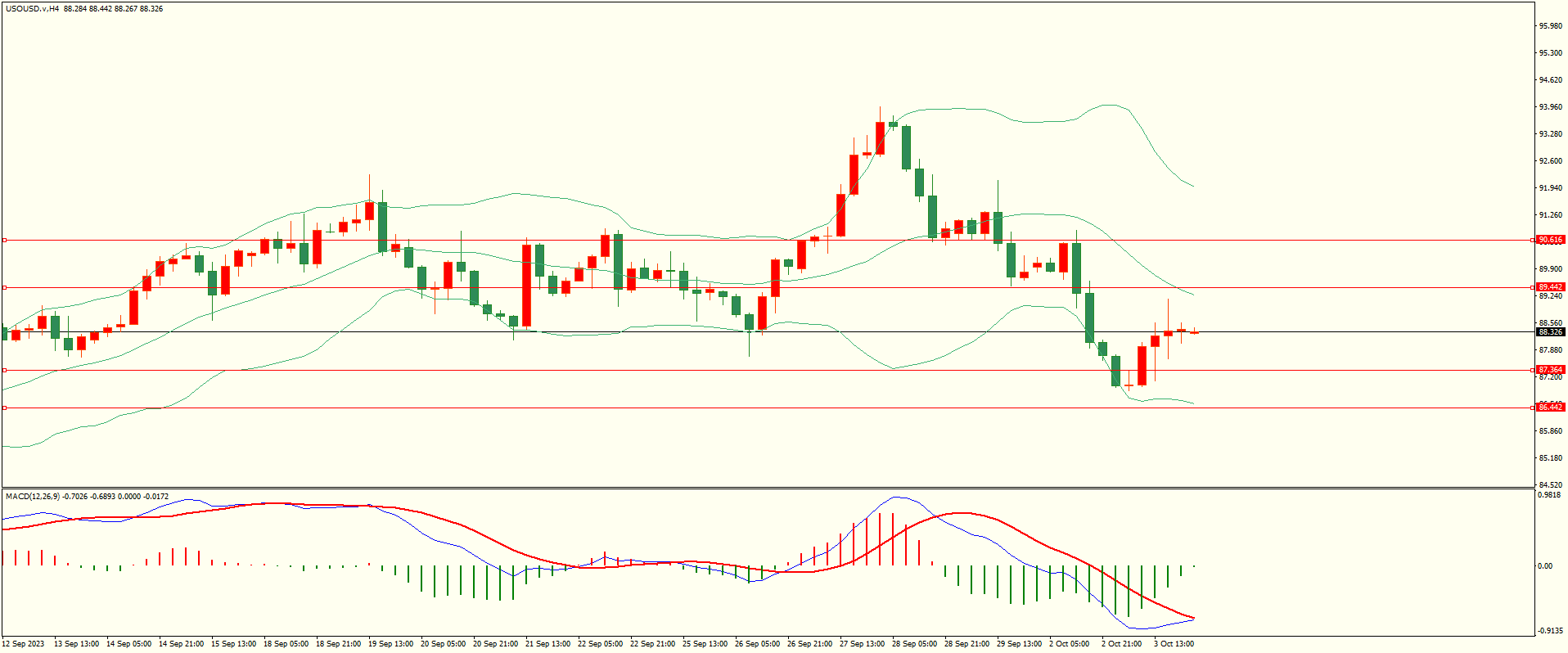Click the 12 Sep 2023 date label

coord(24,644)
